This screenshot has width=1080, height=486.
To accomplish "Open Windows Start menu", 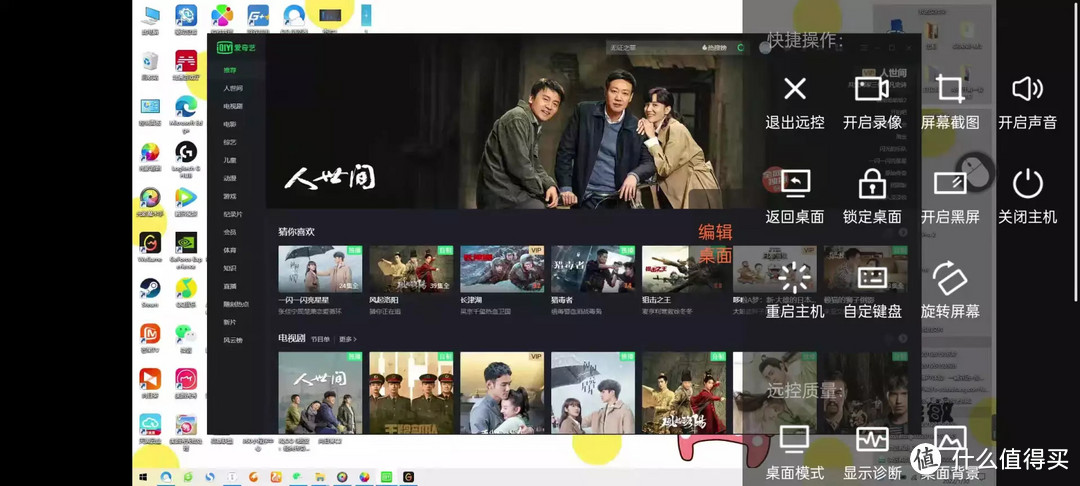I will 144,477.
